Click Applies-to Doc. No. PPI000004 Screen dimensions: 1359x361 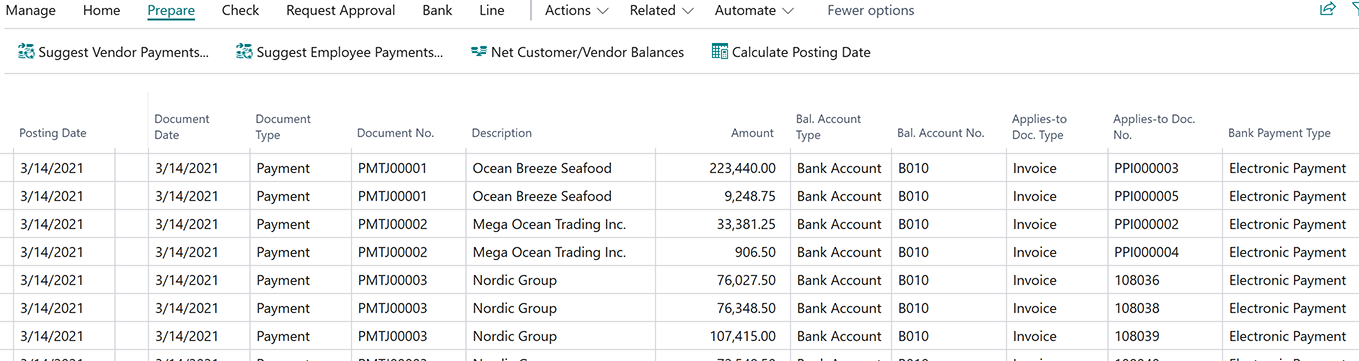[1146, 252]
